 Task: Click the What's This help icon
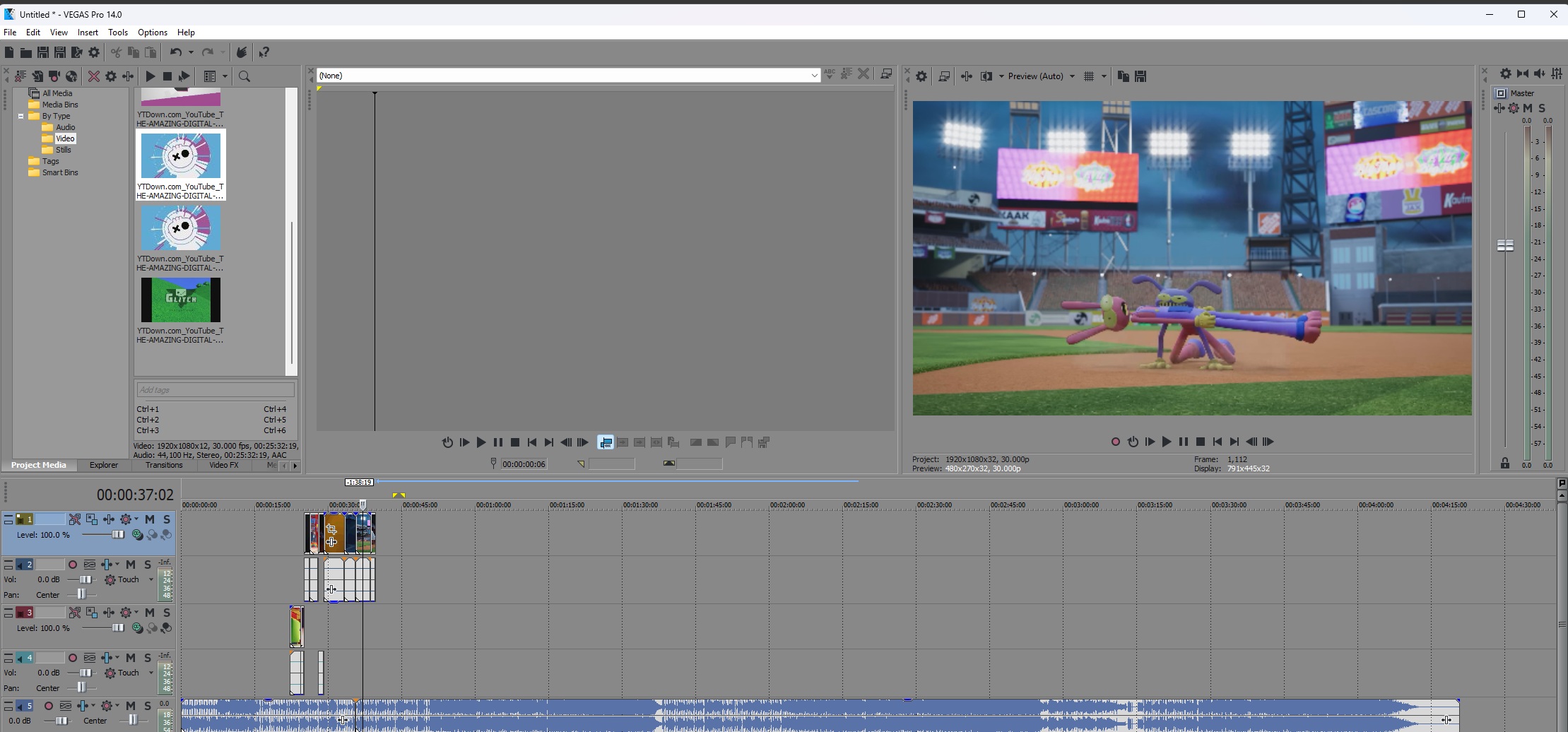pos(264,52)
